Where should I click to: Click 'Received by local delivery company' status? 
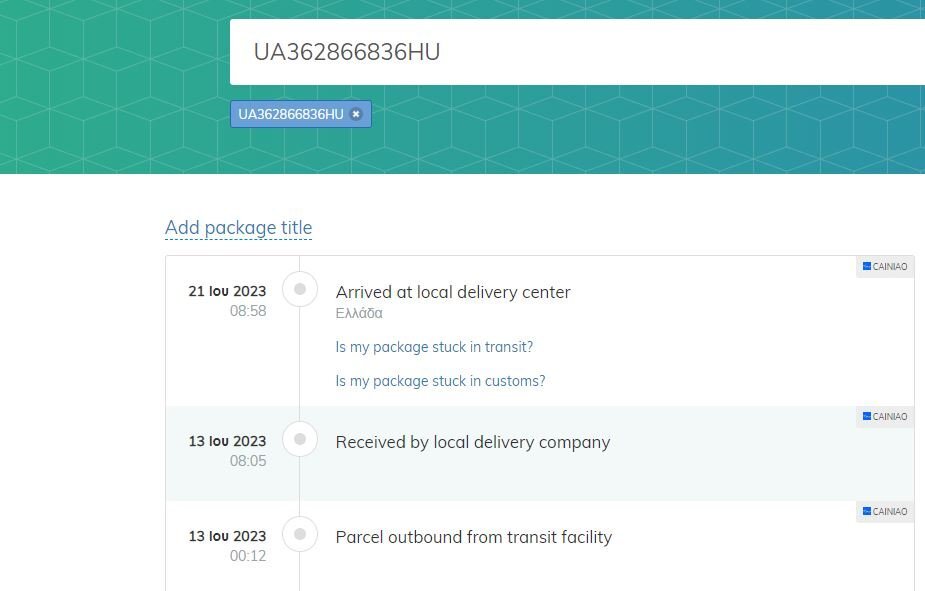[473, 442]
